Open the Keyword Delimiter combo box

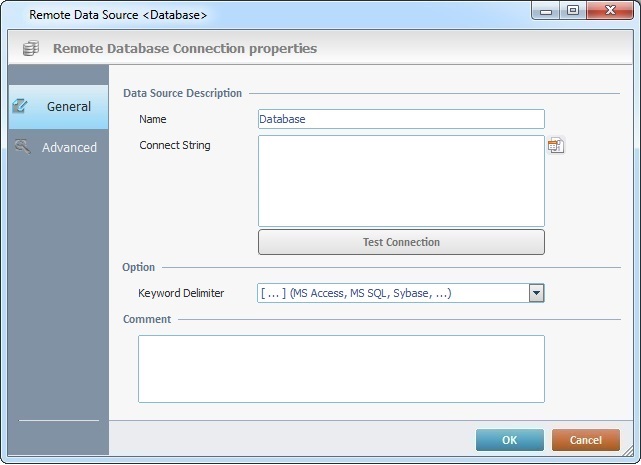coord(392,293)
